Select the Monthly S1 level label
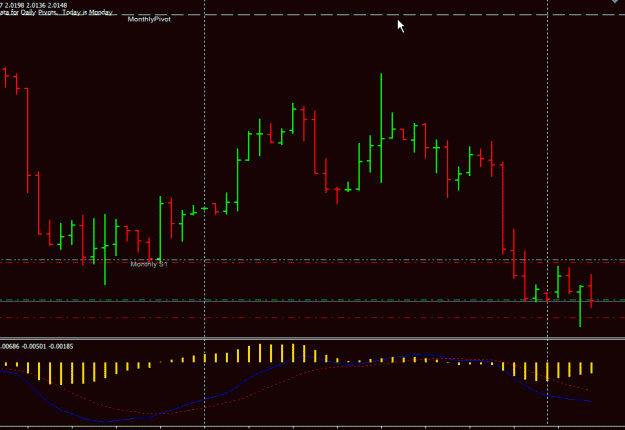The image size is (625, 430). 149,264
